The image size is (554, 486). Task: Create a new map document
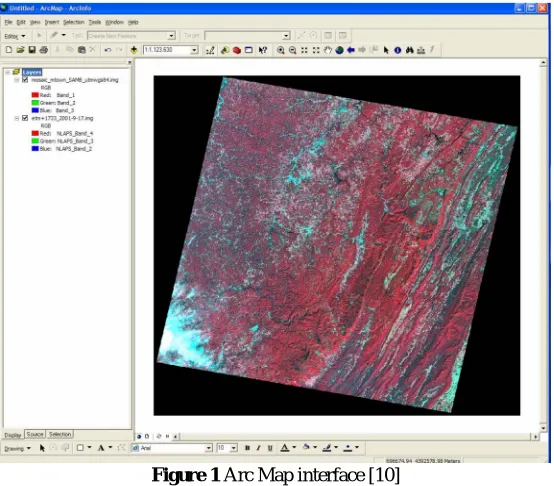[x=9, y=50]
